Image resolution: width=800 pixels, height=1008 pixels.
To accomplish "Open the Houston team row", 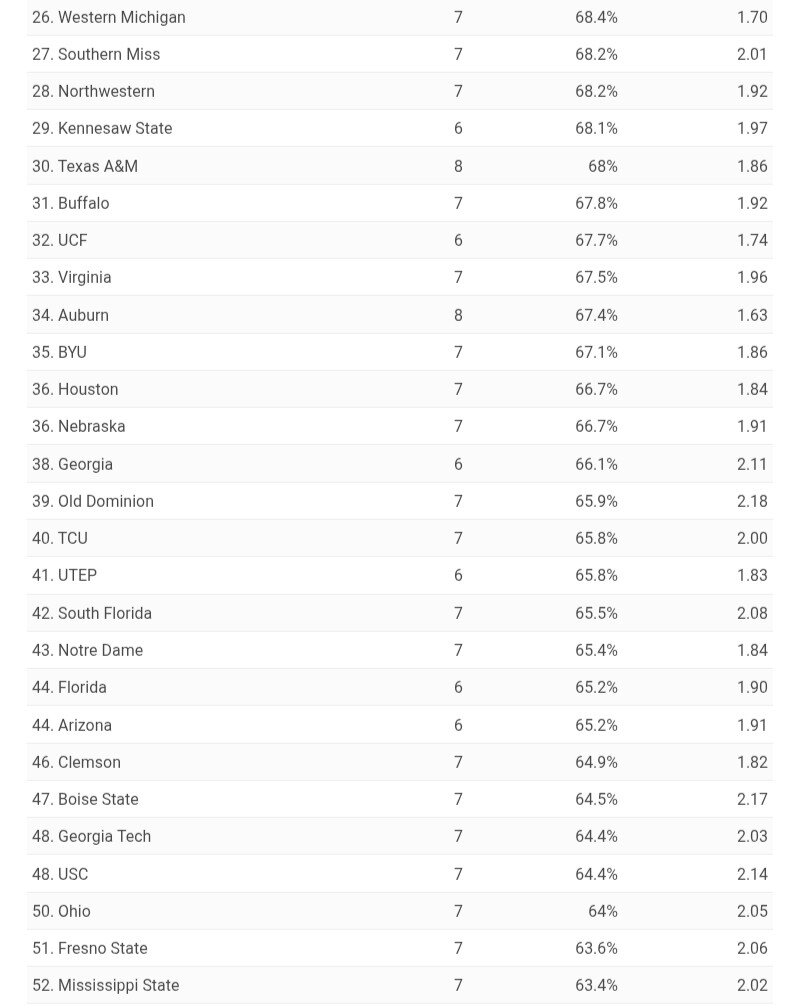I will click(88, 389).
